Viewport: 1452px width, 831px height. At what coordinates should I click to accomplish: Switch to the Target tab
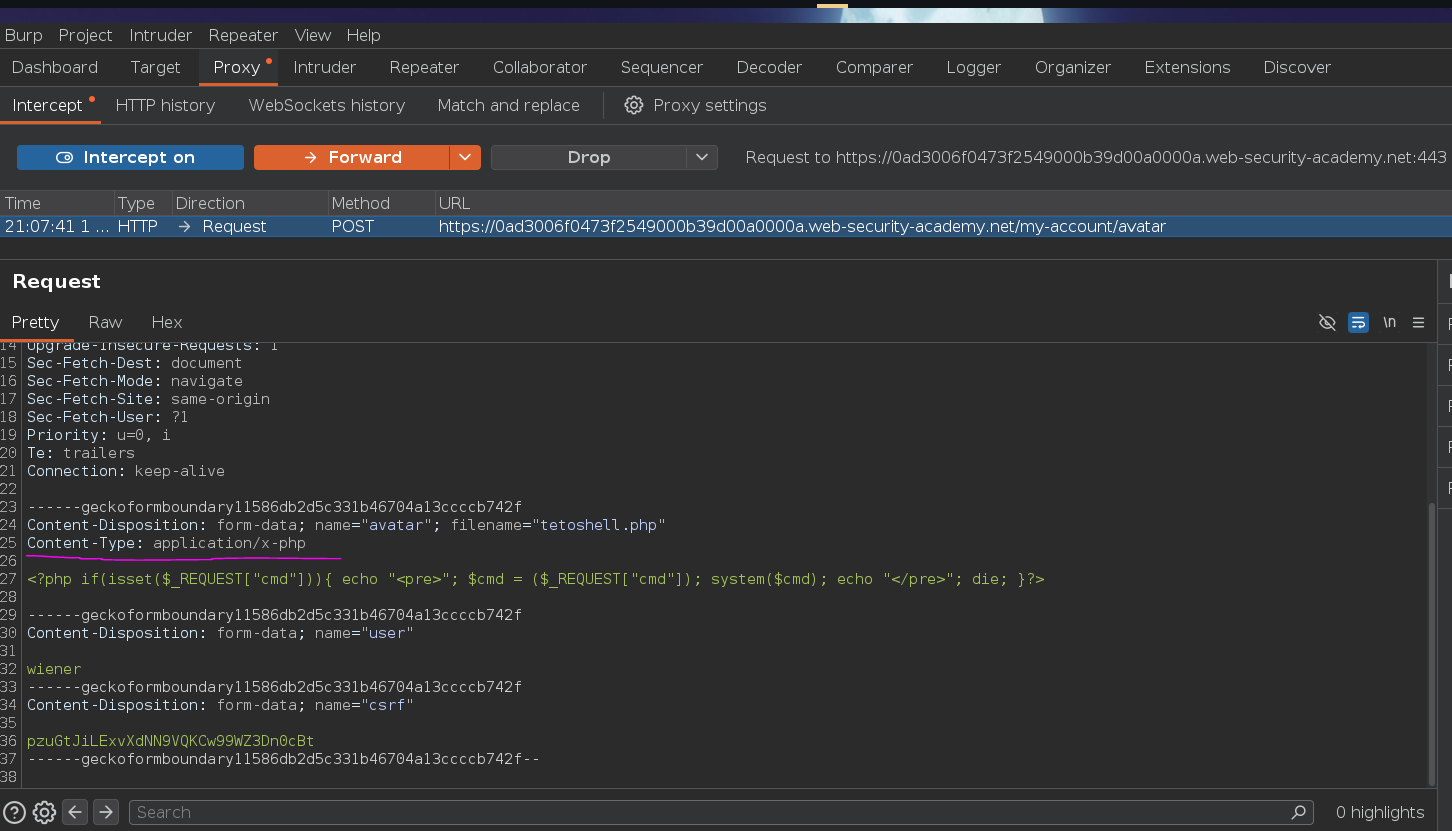pos(155,67)
